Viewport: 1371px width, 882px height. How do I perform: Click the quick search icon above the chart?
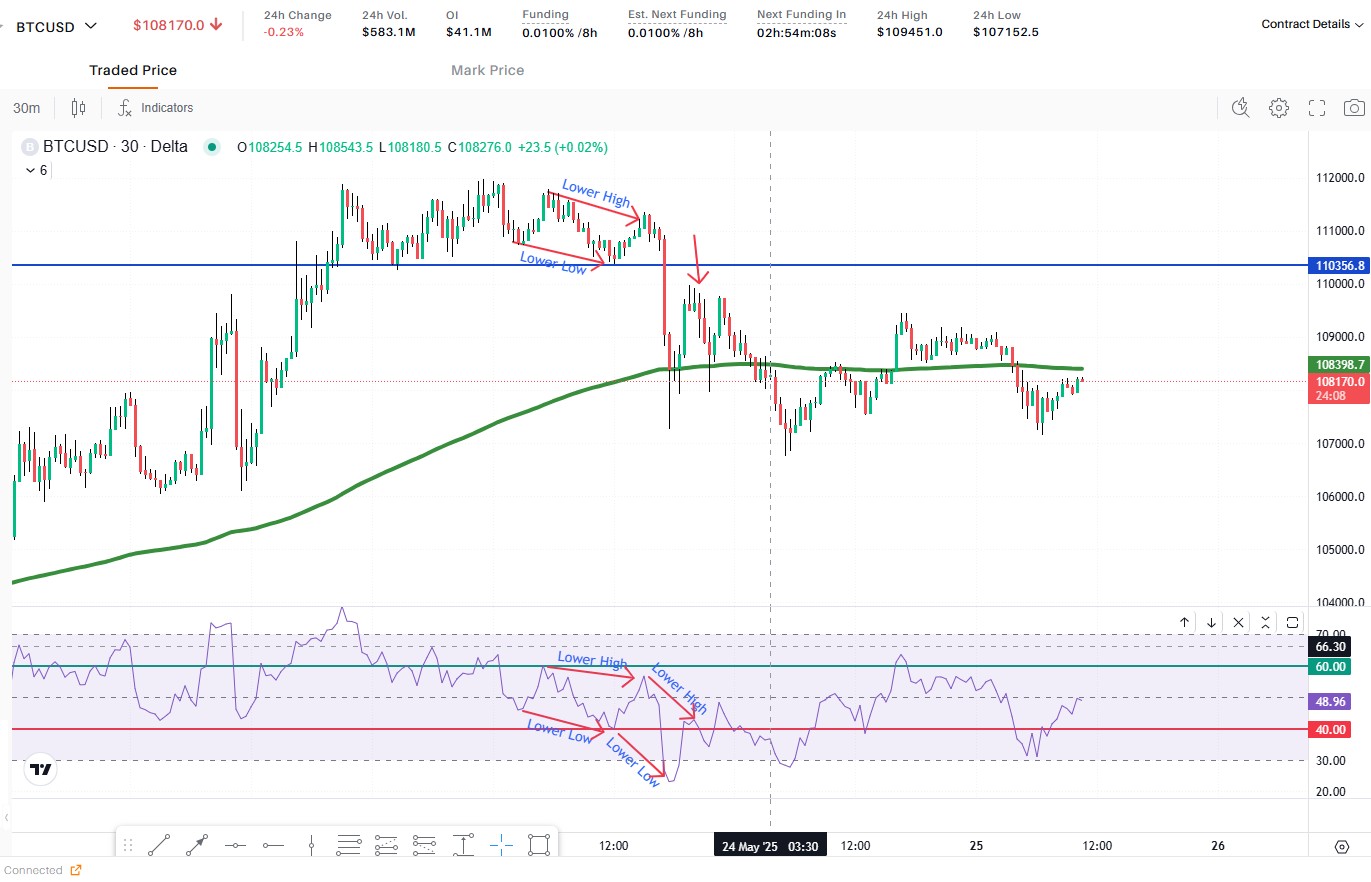(1241, 108)
